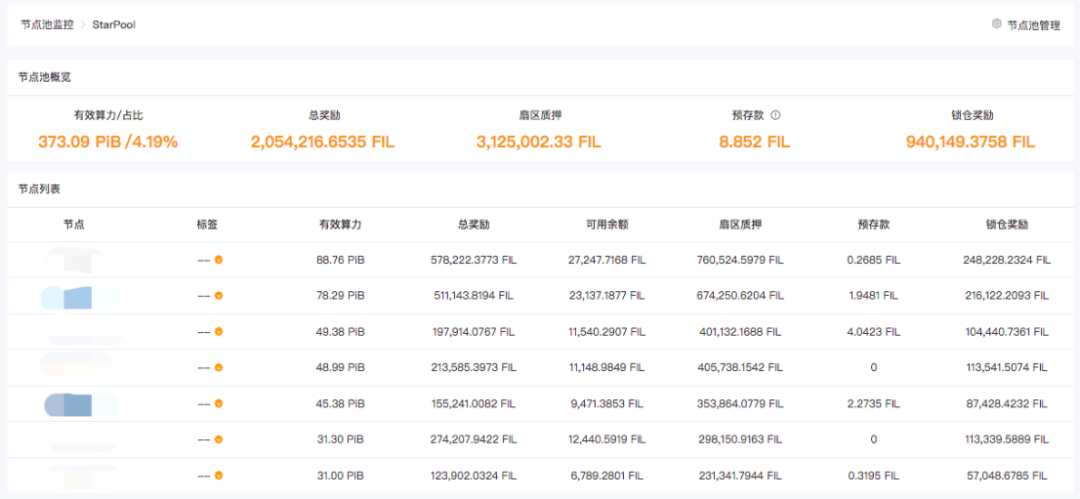This screenshot has height=499, width=1080.
Task: Click the 扇区质押 column header in the node list
Action: [740, 225]
